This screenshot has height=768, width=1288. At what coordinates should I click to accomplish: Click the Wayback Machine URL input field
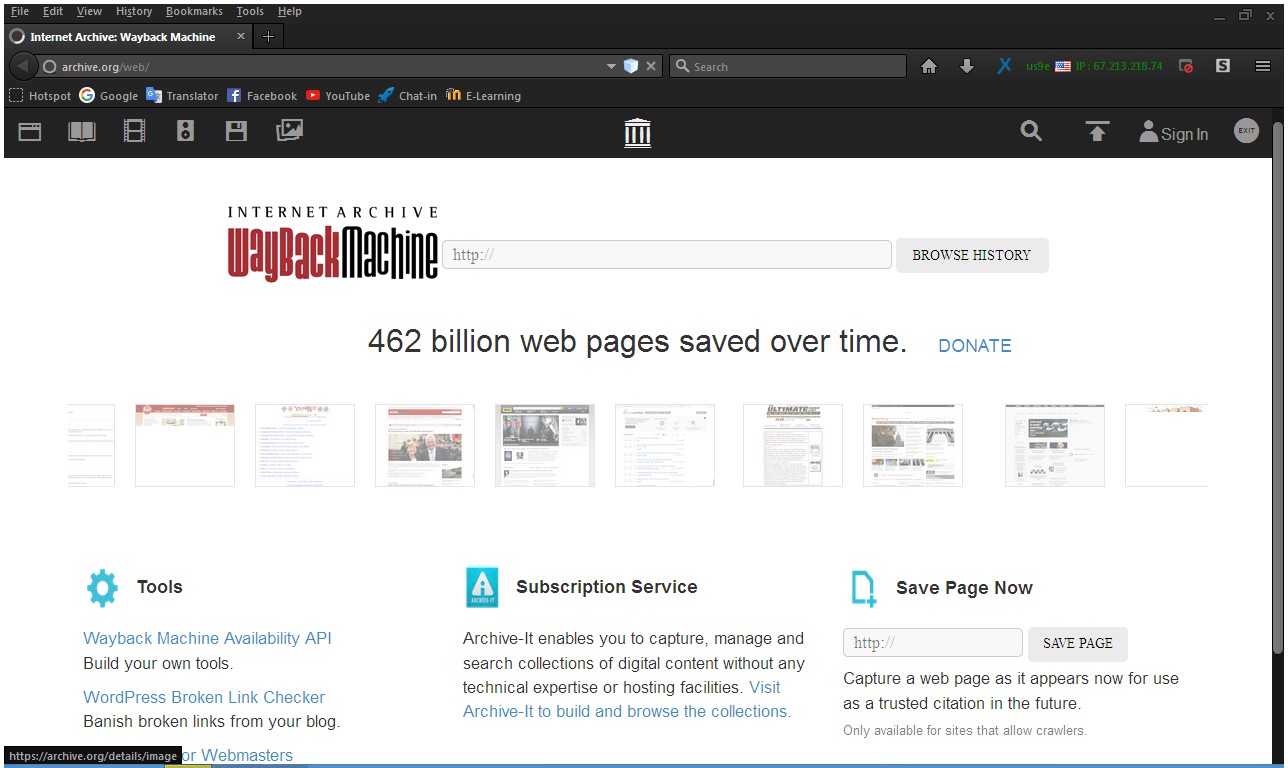click(x=667, y=255)
